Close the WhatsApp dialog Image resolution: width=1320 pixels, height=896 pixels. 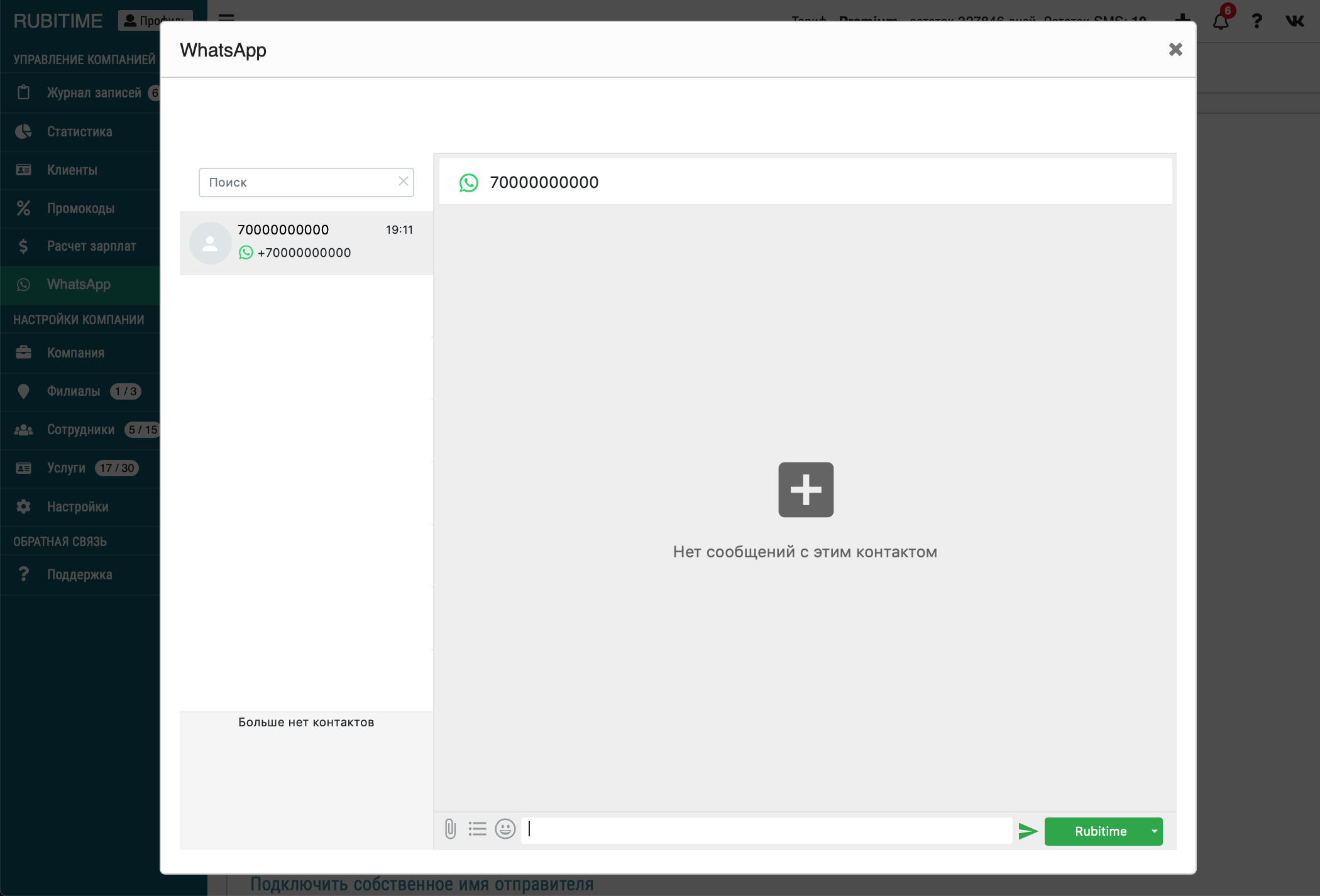pos(1175,50)
